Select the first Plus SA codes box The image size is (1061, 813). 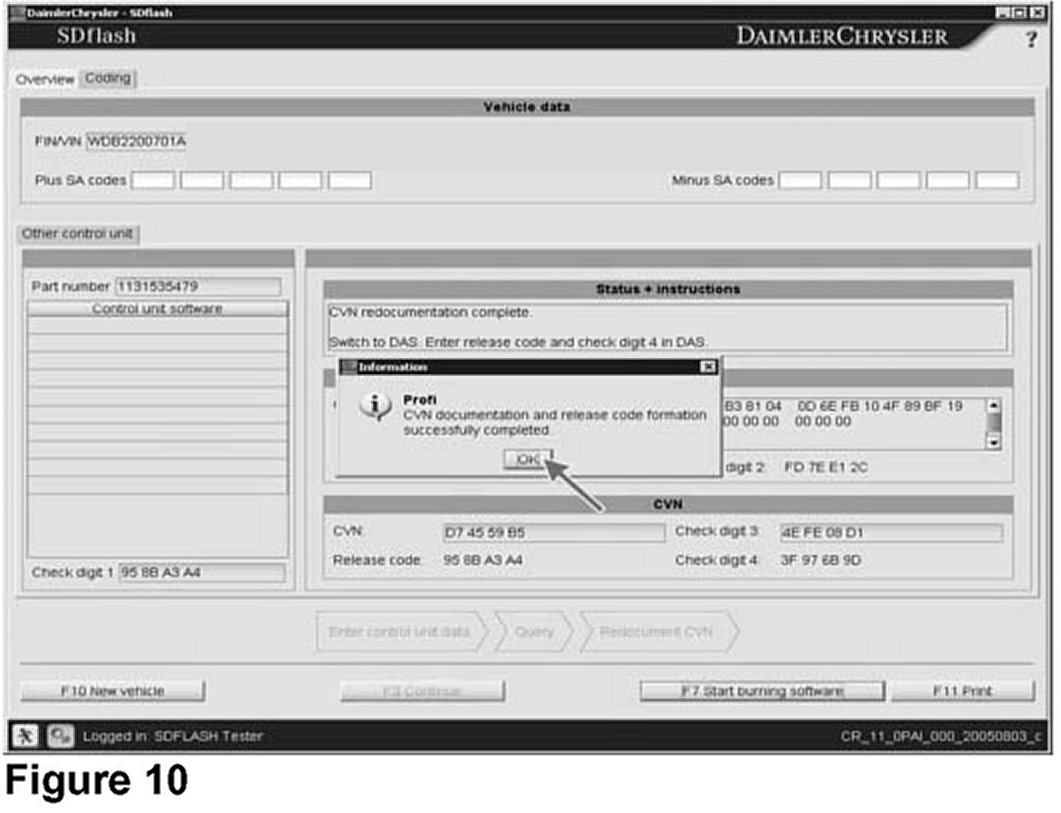click(153, 180)
